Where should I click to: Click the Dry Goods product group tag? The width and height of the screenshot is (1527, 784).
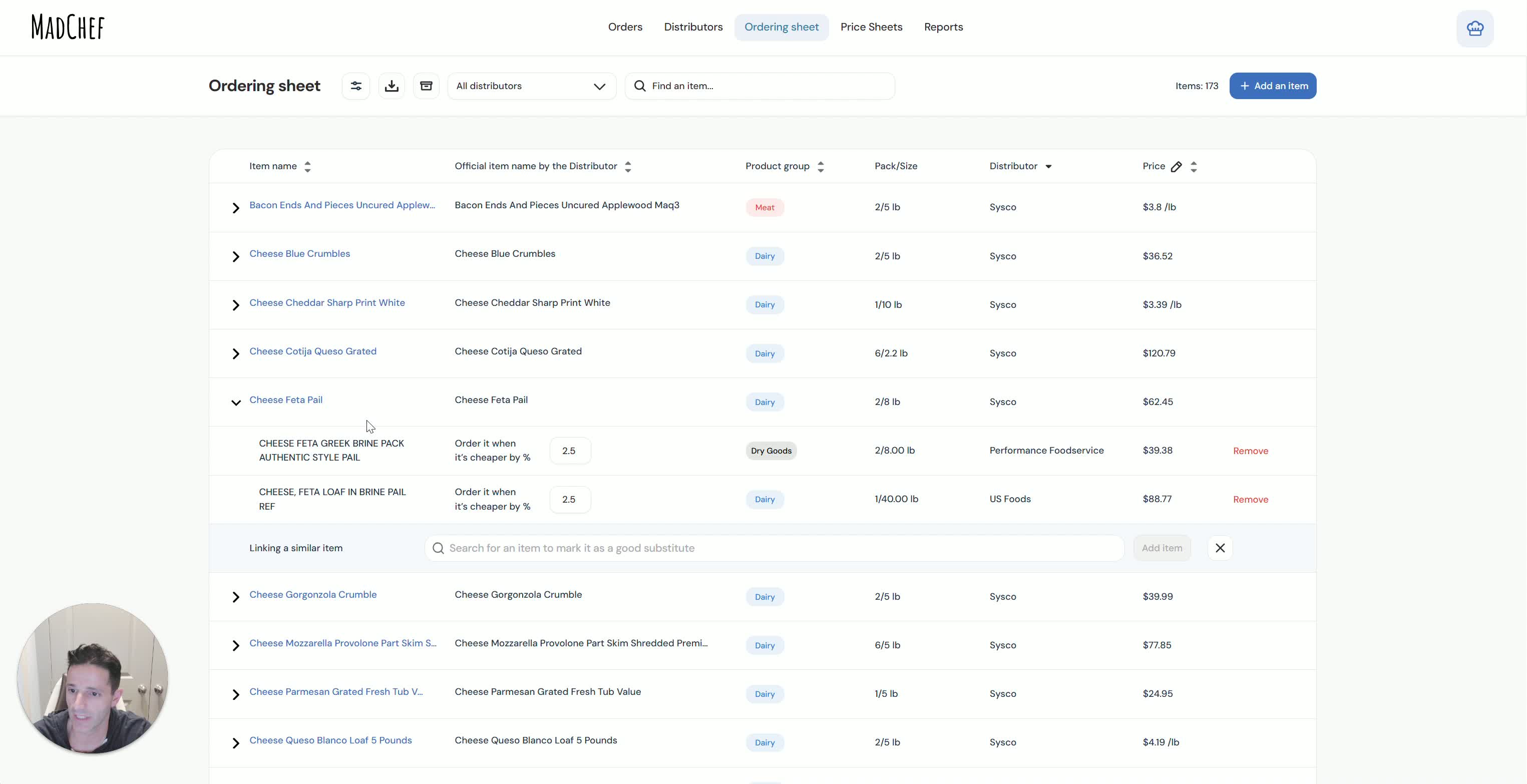click(771, 451)
